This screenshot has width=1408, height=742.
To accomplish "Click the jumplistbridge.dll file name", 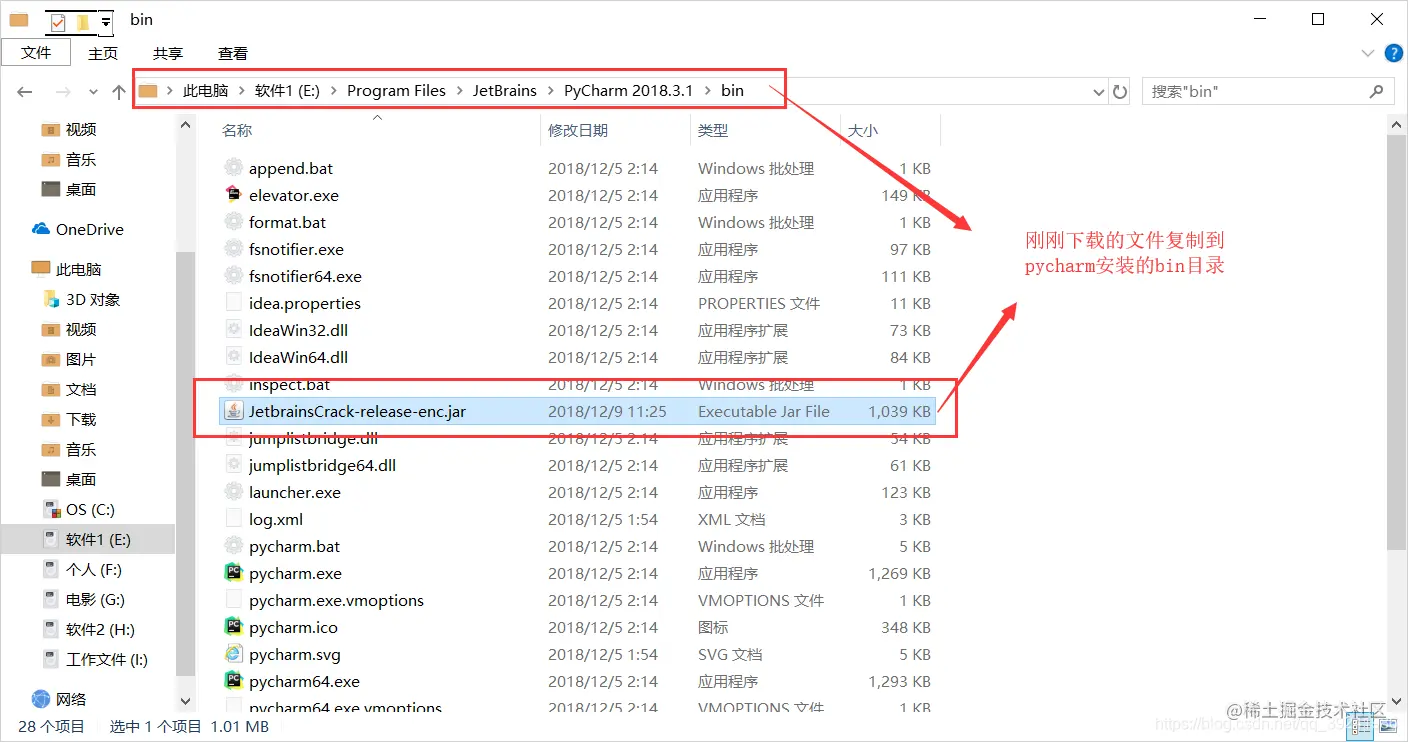I will tap(313, 438).
